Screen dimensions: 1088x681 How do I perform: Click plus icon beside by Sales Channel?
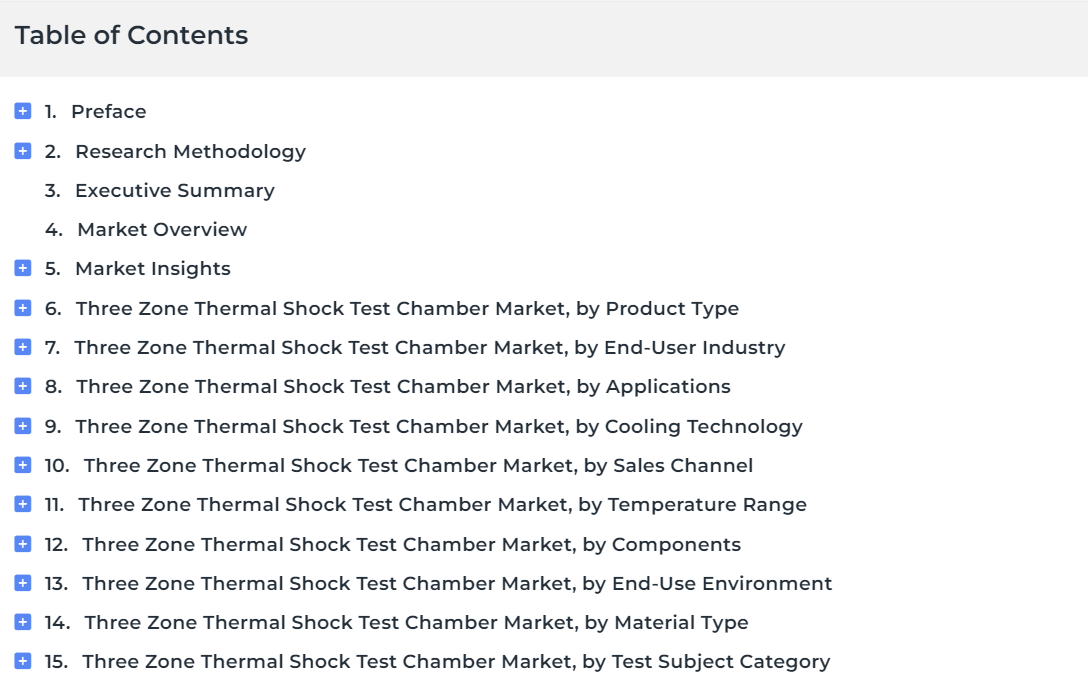(23, 464)
